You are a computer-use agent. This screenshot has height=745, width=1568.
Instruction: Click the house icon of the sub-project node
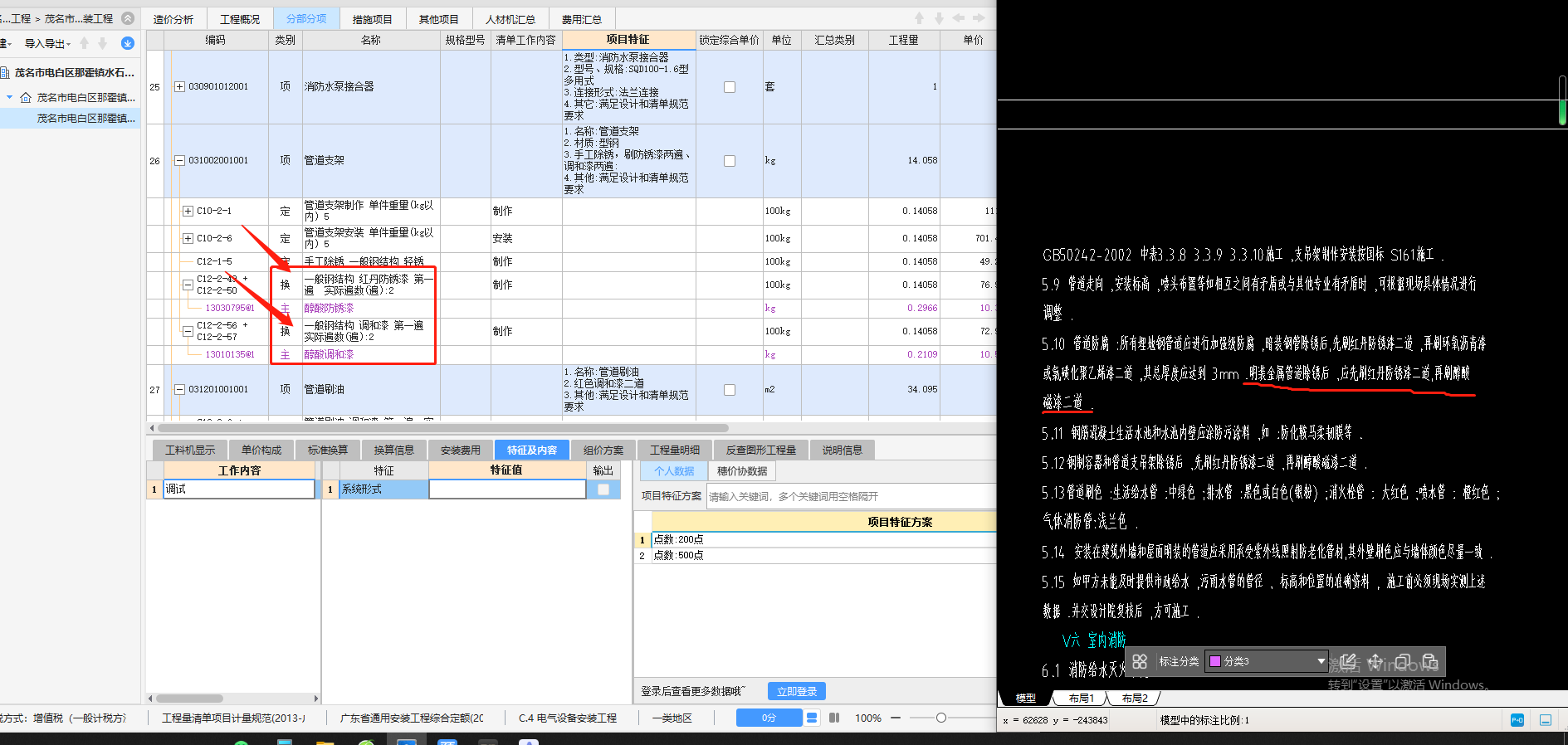[x=26, y=98]
